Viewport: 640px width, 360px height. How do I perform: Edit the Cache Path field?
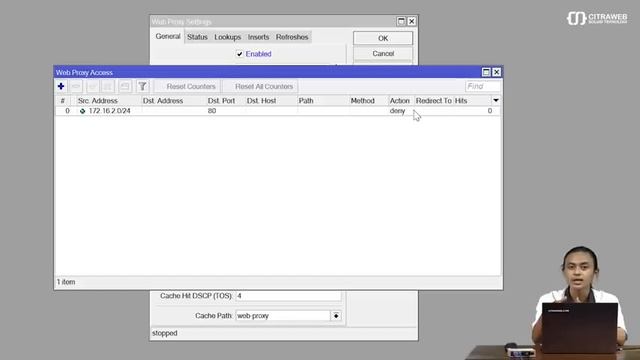[x=282, y=316]
